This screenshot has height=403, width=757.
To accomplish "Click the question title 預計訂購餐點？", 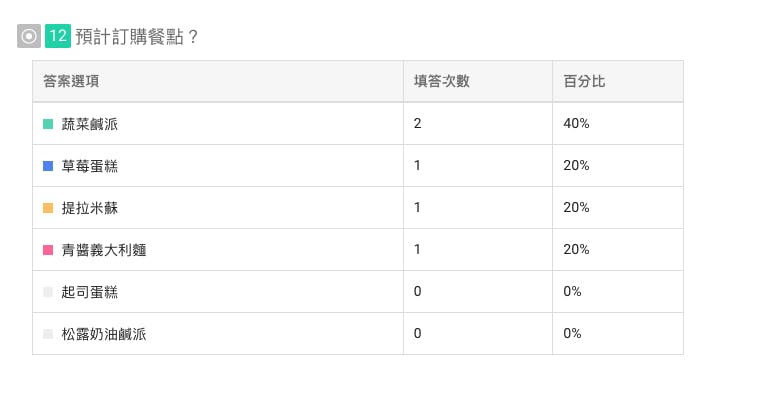I will (x=137, y=37).
